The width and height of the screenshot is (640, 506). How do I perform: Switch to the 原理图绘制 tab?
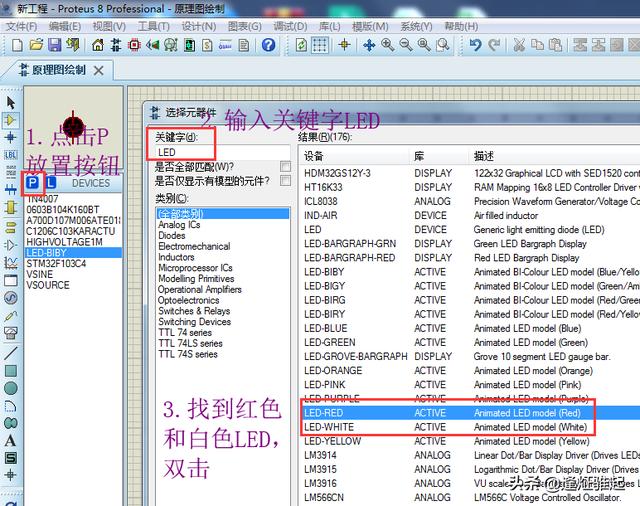(x=58, y=70)
